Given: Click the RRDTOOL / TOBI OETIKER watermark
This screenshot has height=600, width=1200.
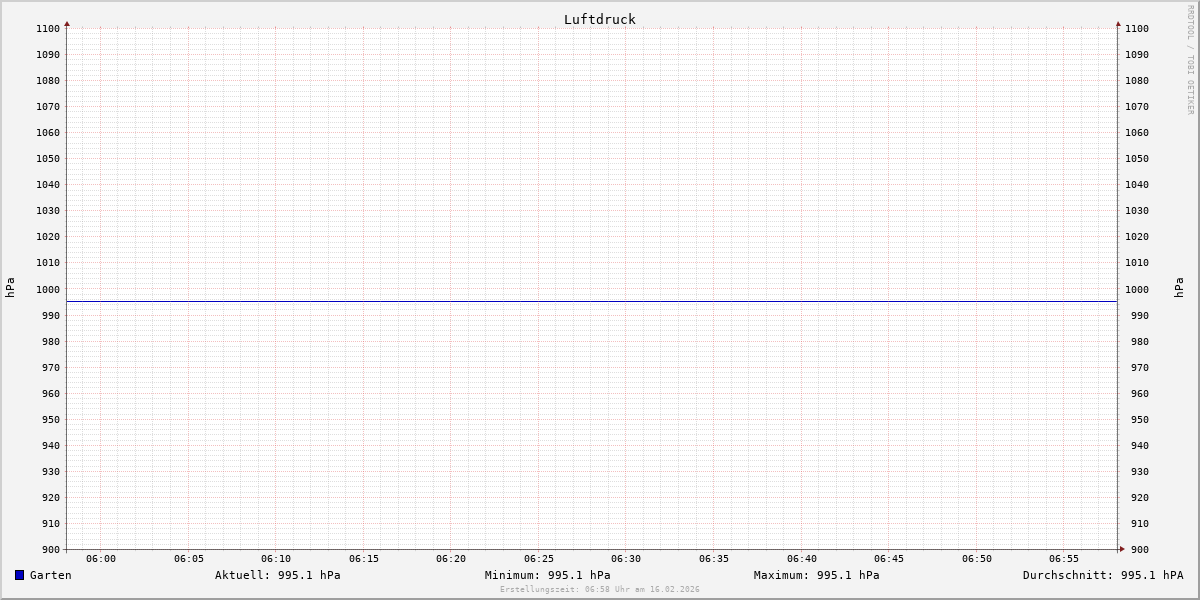Looking at the screenshot, I should (1190, 60).
